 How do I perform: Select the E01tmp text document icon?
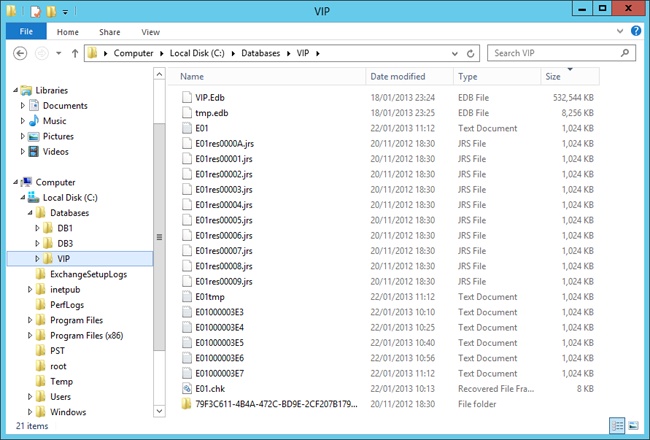tap(187, 297)
